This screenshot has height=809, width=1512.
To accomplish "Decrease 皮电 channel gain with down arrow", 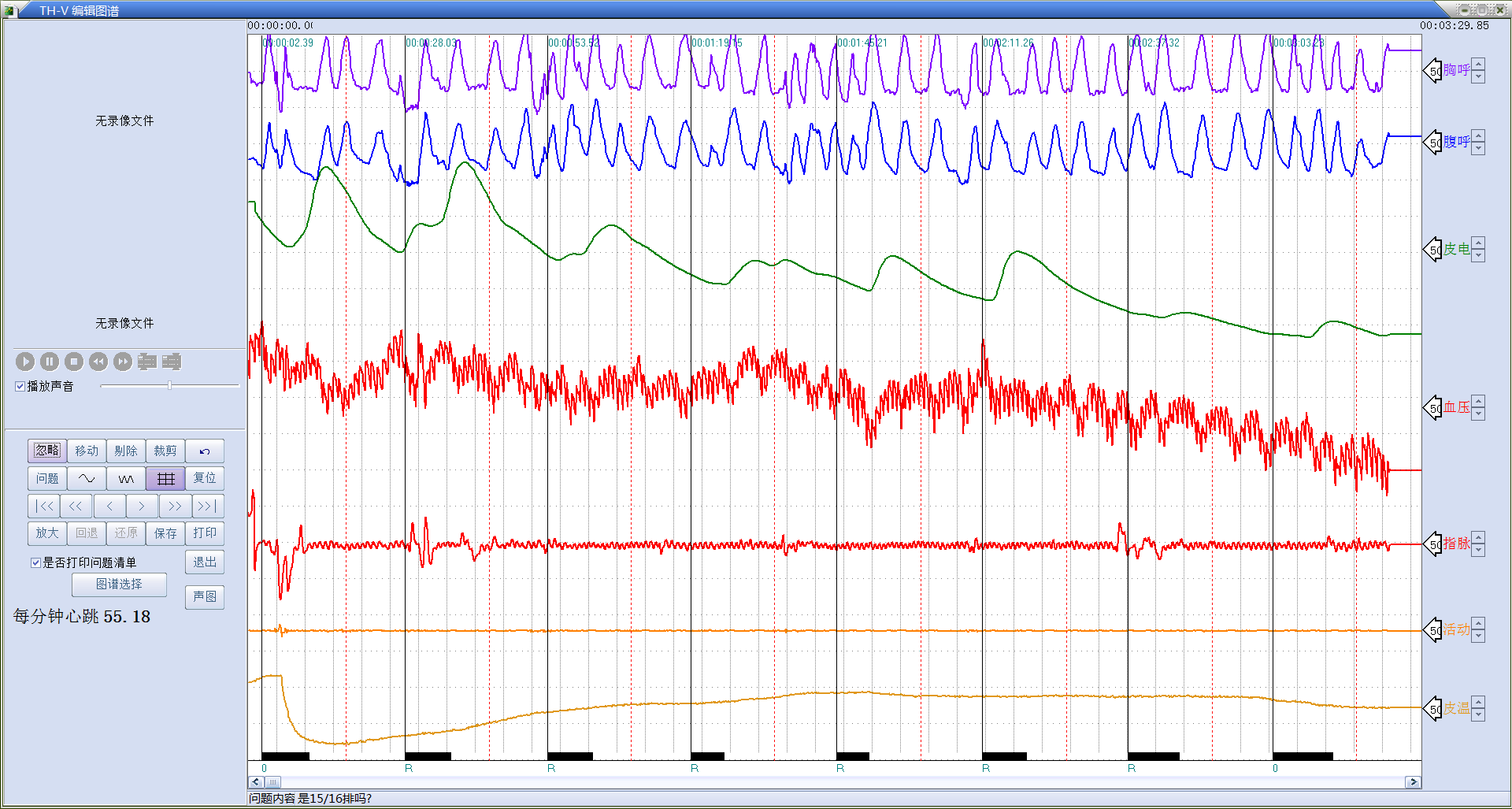I will pyautogui.click(x=1478, y=255).
